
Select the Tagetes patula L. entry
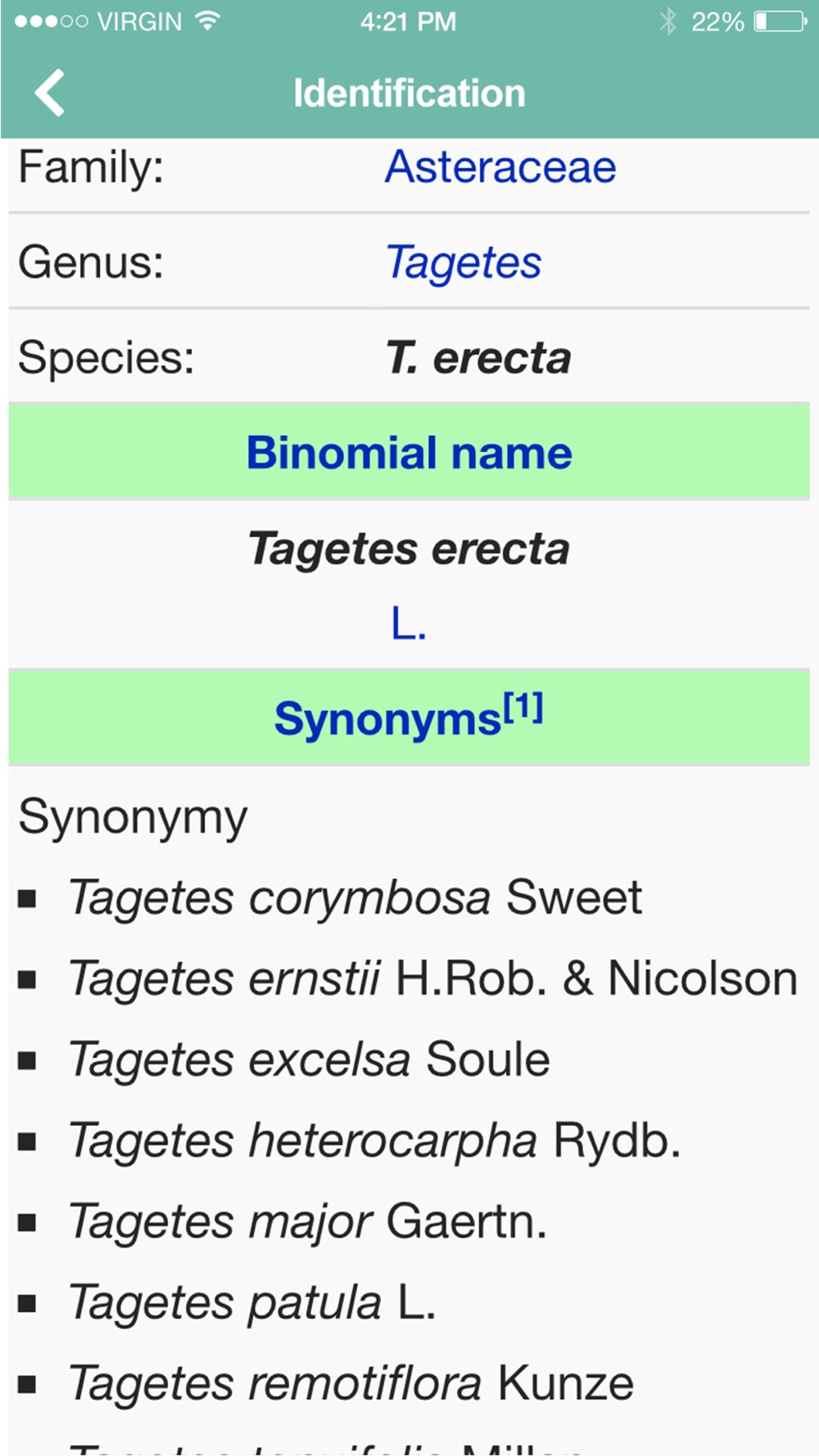[251, 1302]
